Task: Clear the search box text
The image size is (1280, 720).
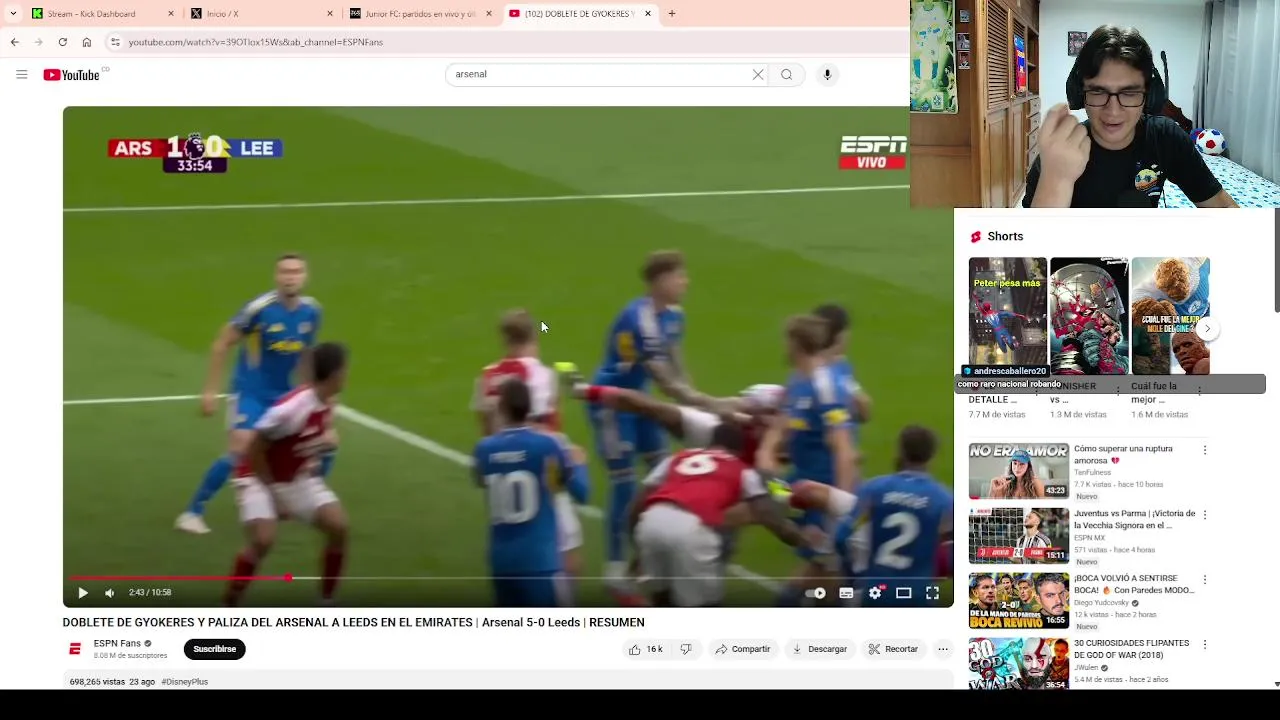Action: click(x=758, y=74)
